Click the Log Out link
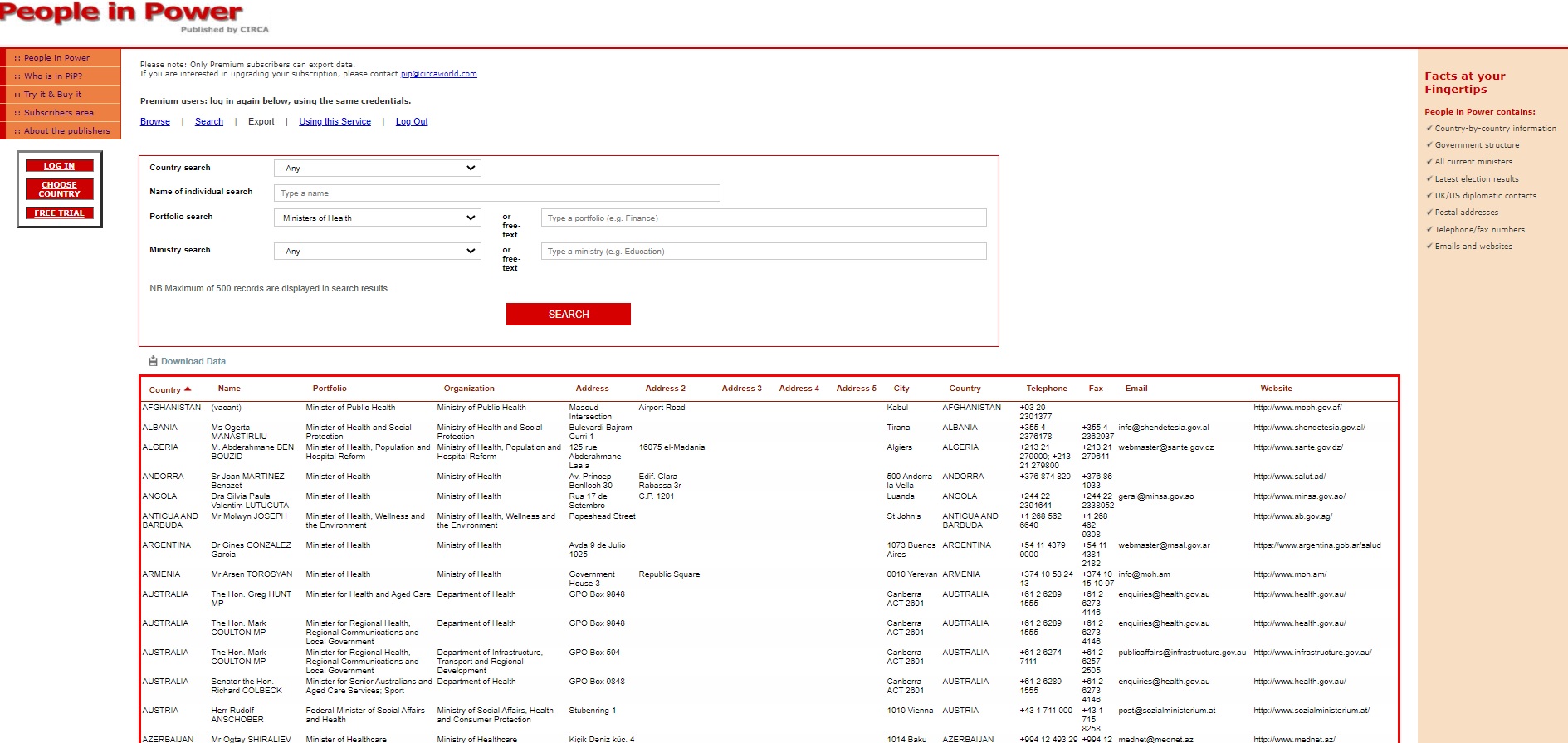The image size is (1568, 743). [412, 121]
